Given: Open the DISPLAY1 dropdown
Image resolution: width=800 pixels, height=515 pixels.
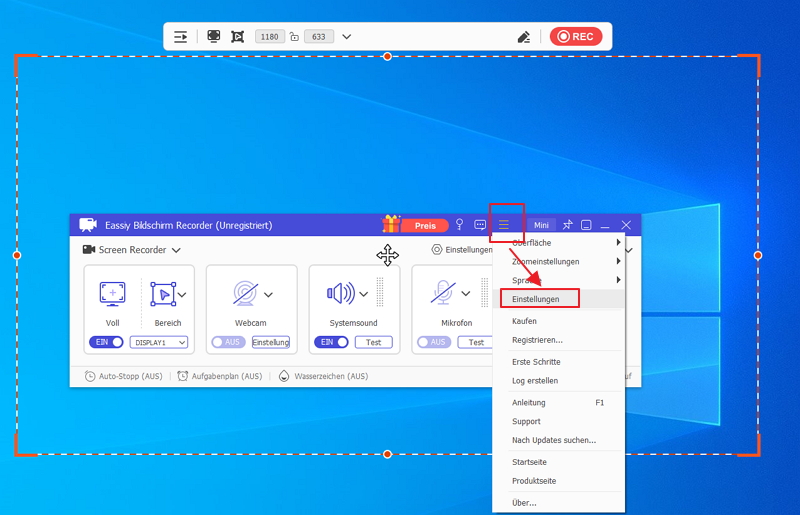Looking at the screenshot, I should pos(159,342).
